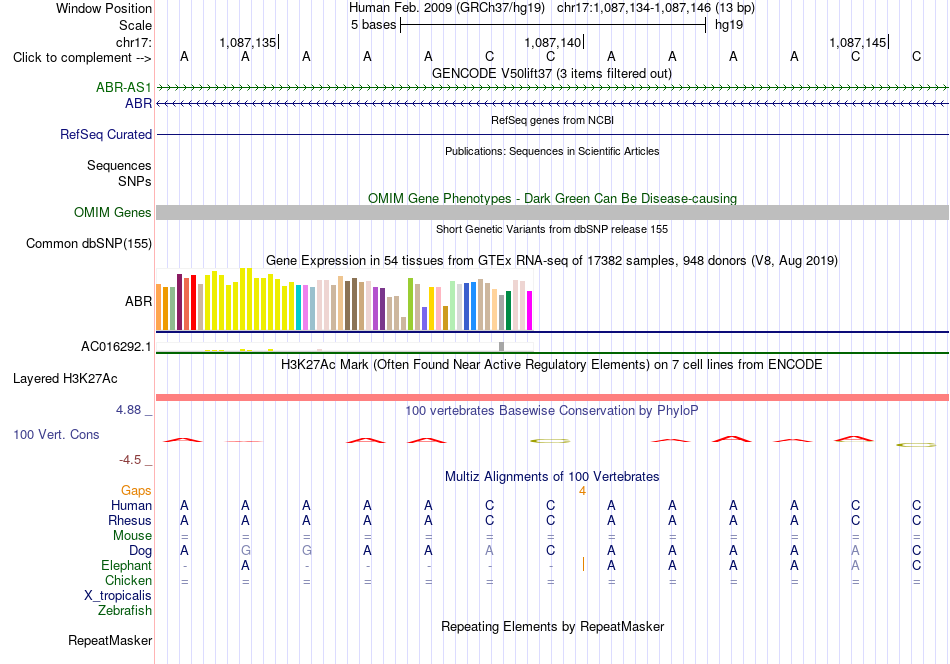Click the Zebrafish species label
The width and height of the screenshot is (950, 664).
point(125,610)
